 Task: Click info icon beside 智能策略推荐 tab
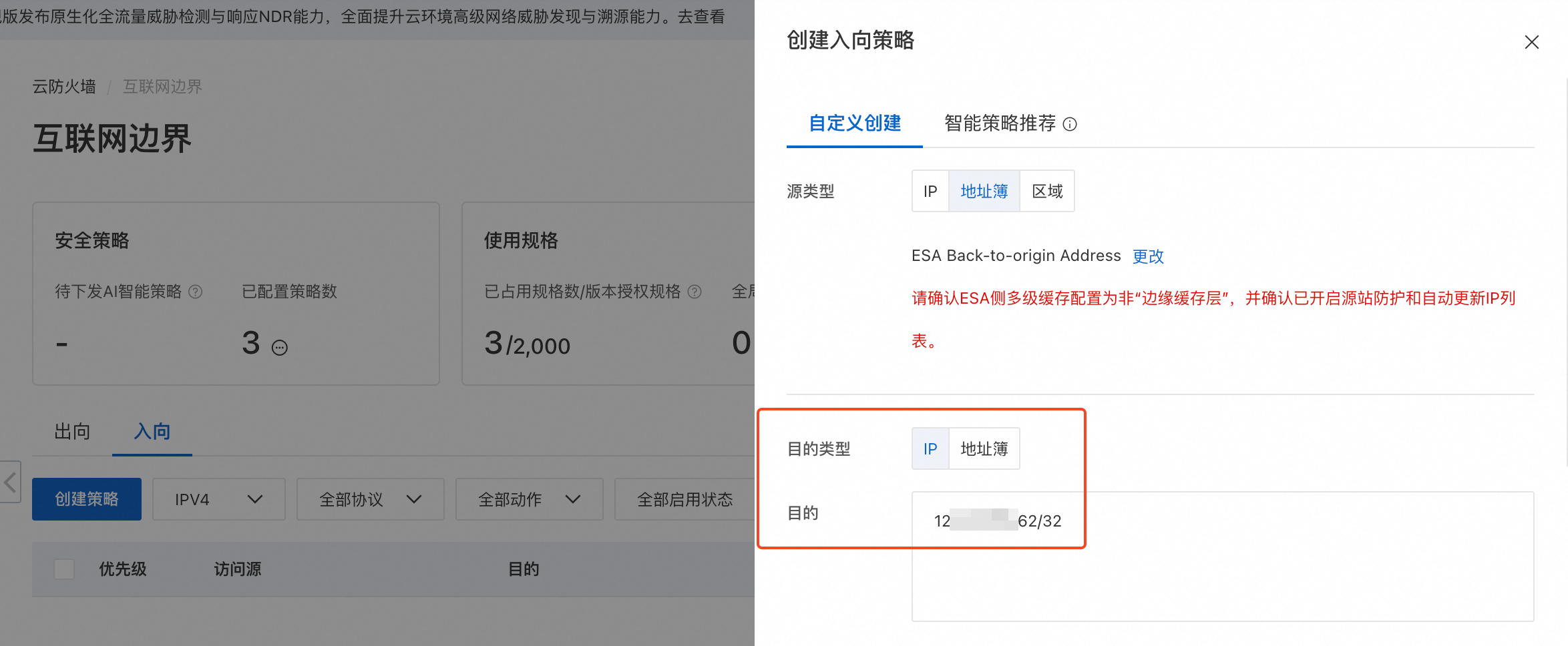[x=1070, y=124]
